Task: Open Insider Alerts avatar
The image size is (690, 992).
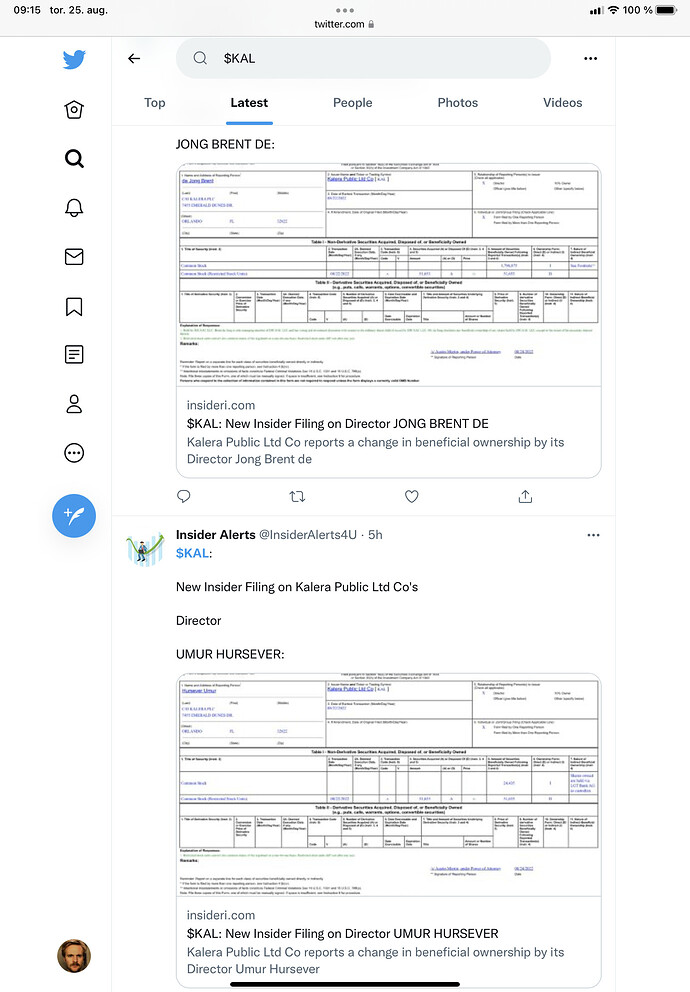Action: [145, 548]
